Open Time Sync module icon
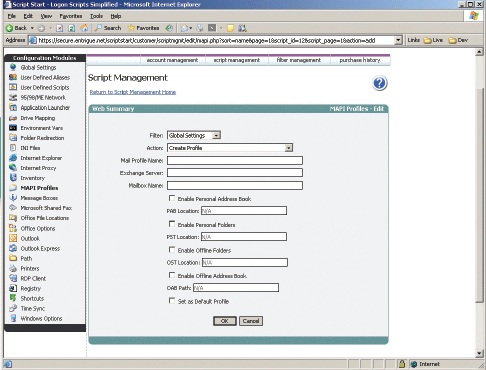Screen dimensions: 486x370 [x=13, y=308]
